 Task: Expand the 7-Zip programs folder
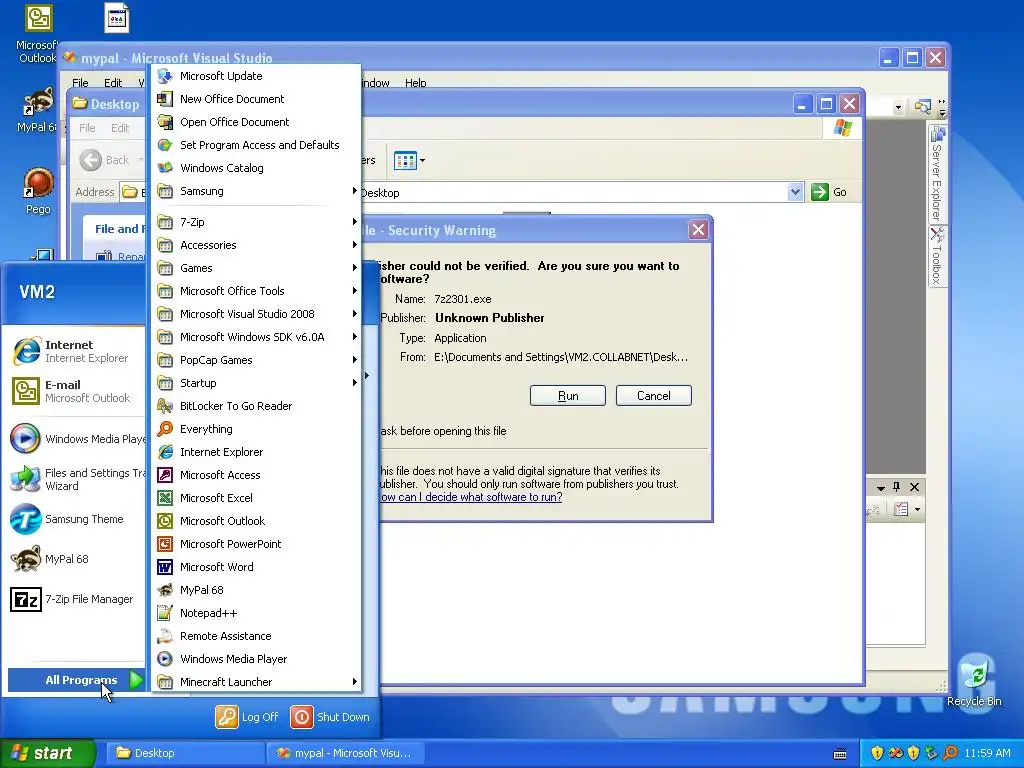pos(256,222)
